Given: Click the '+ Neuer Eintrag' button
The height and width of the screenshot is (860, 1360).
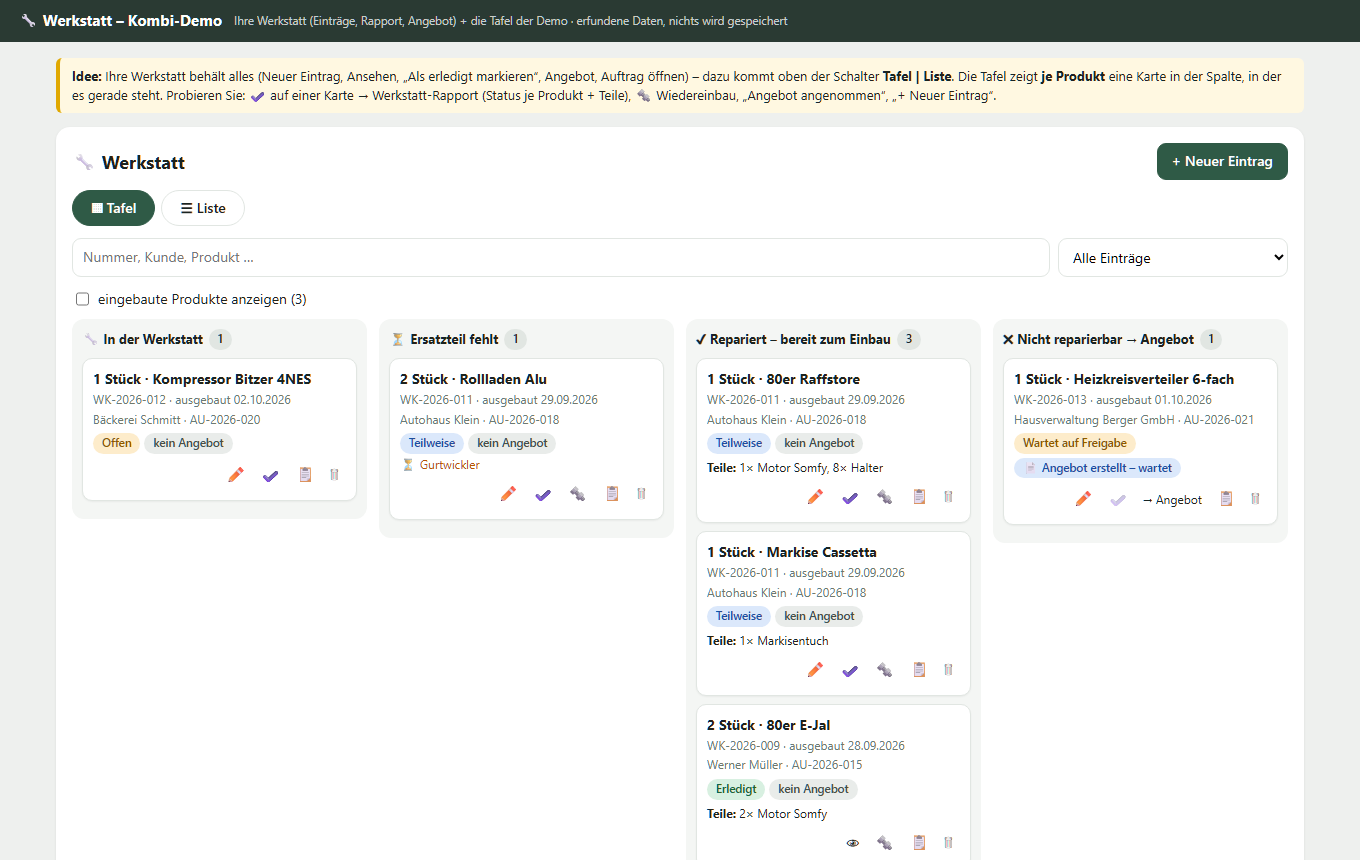Looking at the screenshot, I should tap(1222, 161).
